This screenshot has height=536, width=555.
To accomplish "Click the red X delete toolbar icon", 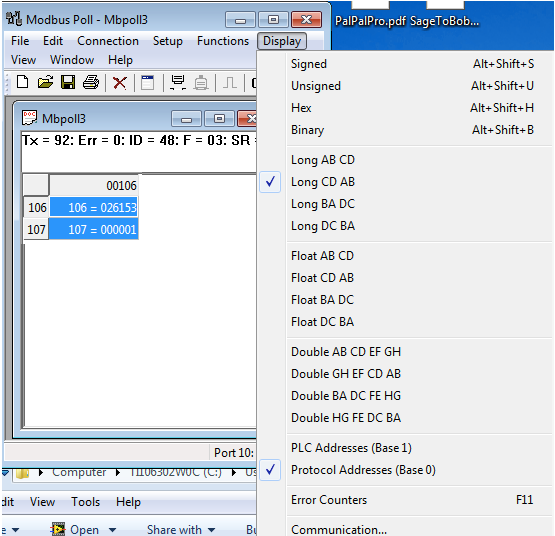I will pyautogui.click(x=120, y=83).
